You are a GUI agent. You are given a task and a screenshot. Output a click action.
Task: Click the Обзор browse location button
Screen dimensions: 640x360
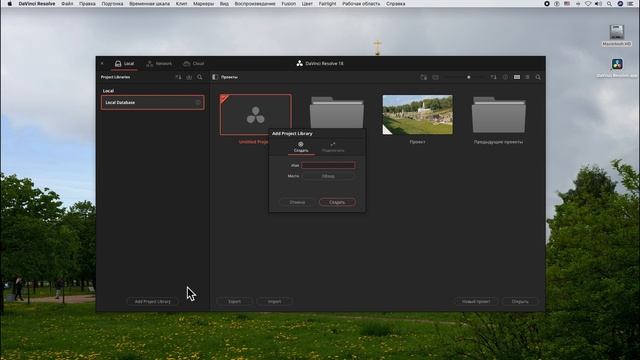point(328,176)
